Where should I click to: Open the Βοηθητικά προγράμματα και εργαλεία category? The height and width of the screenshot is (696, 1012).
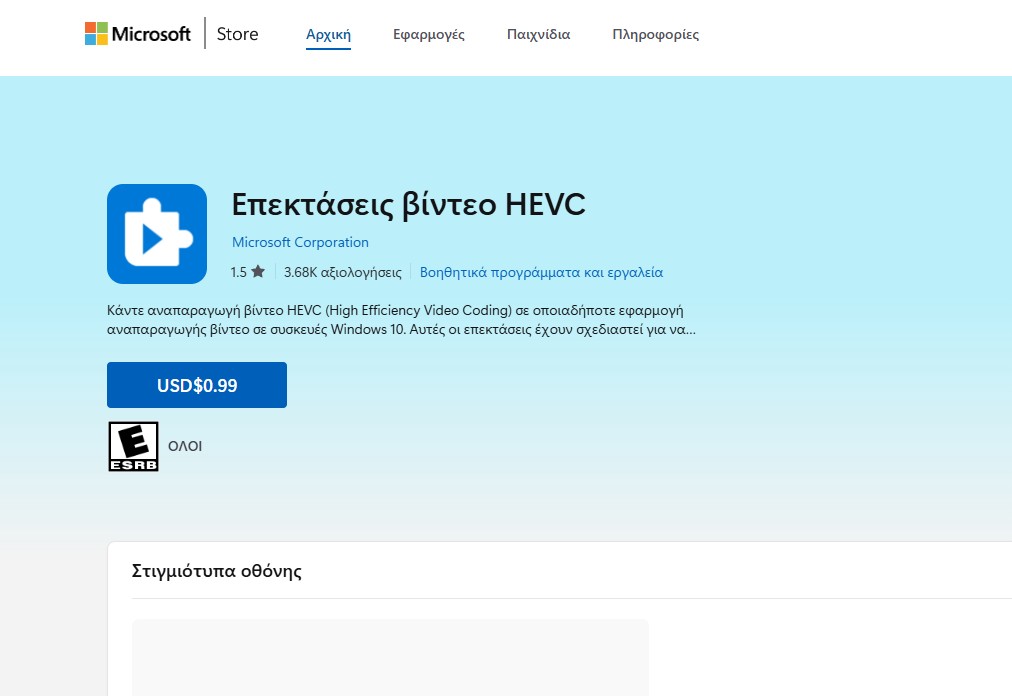point(541,272)
